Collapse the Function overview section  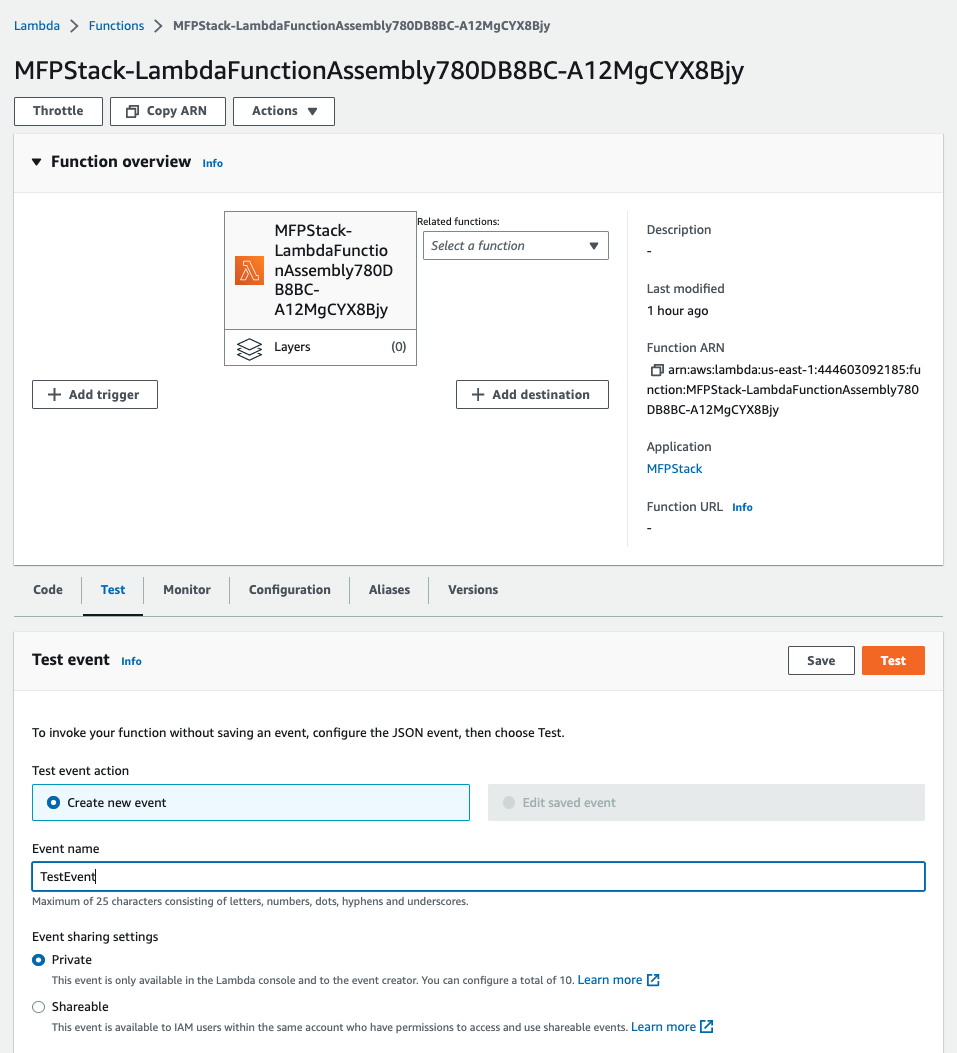(36, 161)
